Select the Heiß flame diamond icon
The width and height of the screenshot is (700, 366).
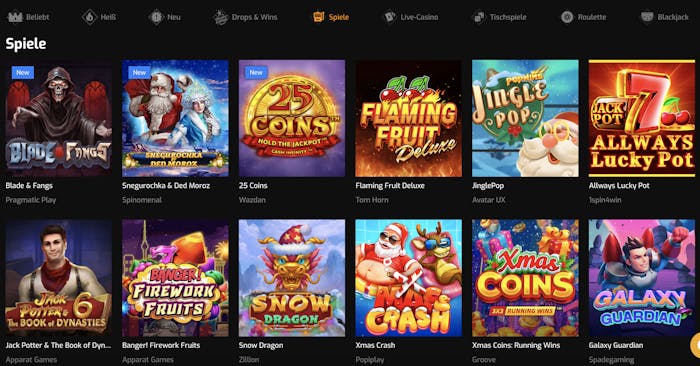tap(89, 17)
